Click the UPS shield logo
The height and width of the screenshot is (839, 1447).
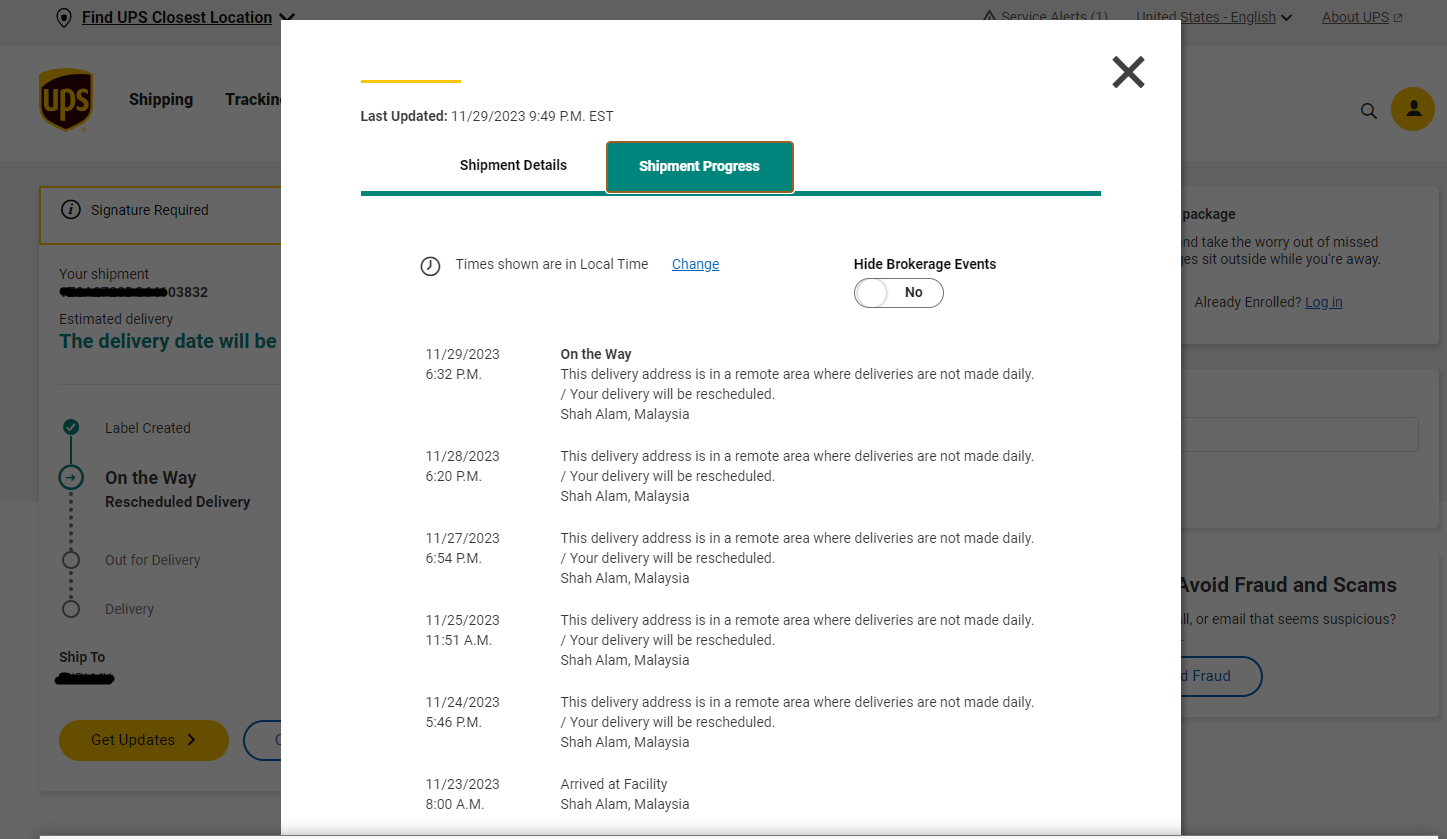coord(66,100)
